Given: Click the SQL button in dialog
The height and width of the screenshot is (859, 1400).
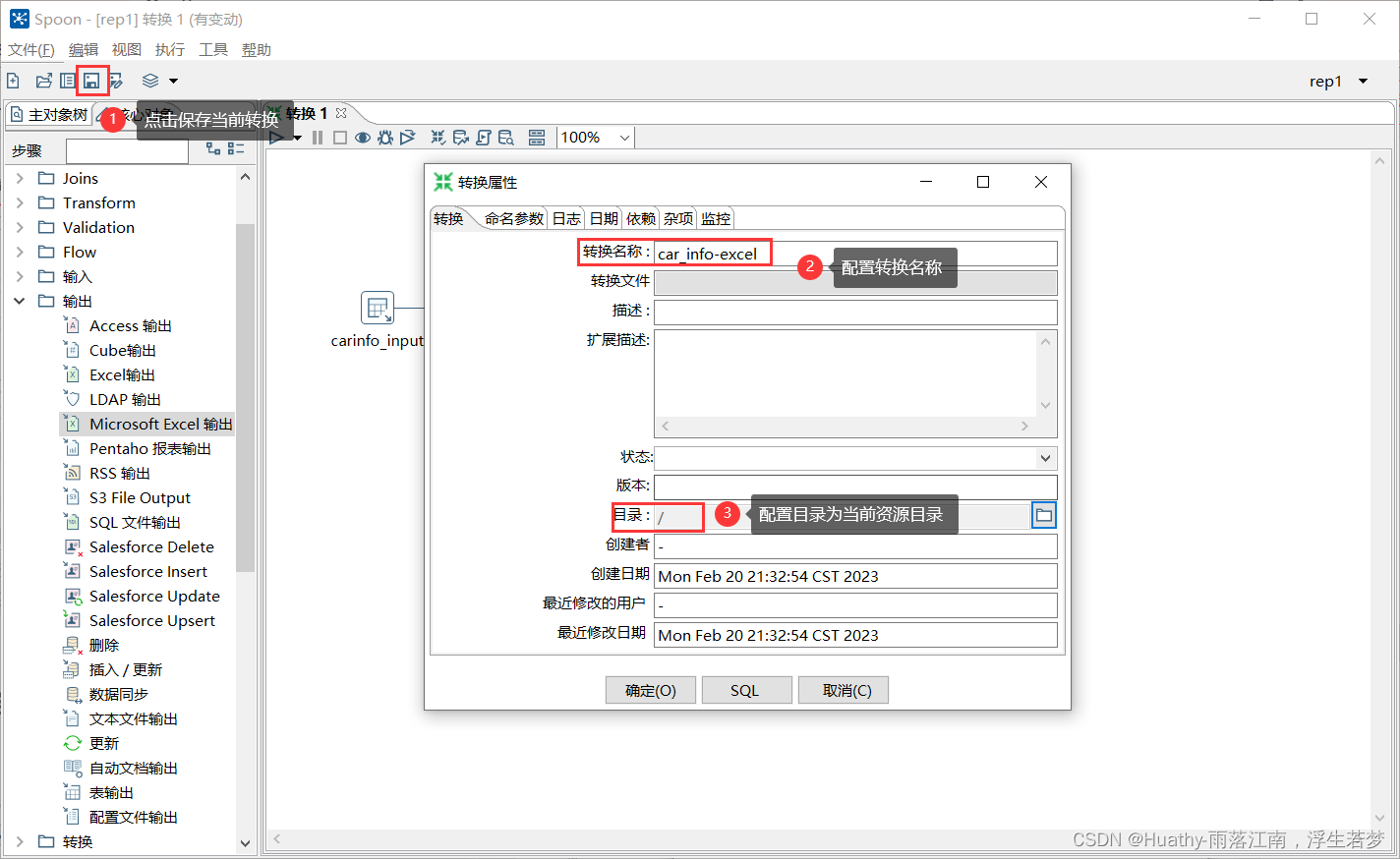Looking at the screenshot, I should tap(745, 690).
